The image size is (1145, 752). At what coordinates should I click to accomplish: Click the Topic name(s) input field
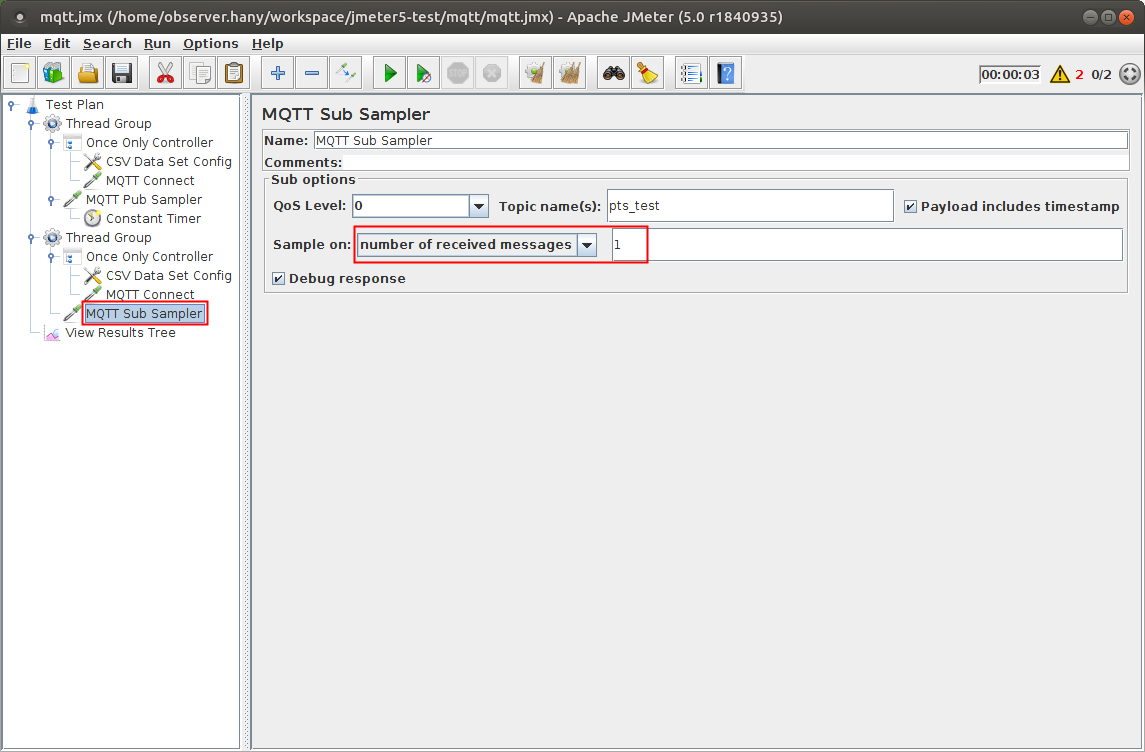pyautogui.click(x=750, y=206)
